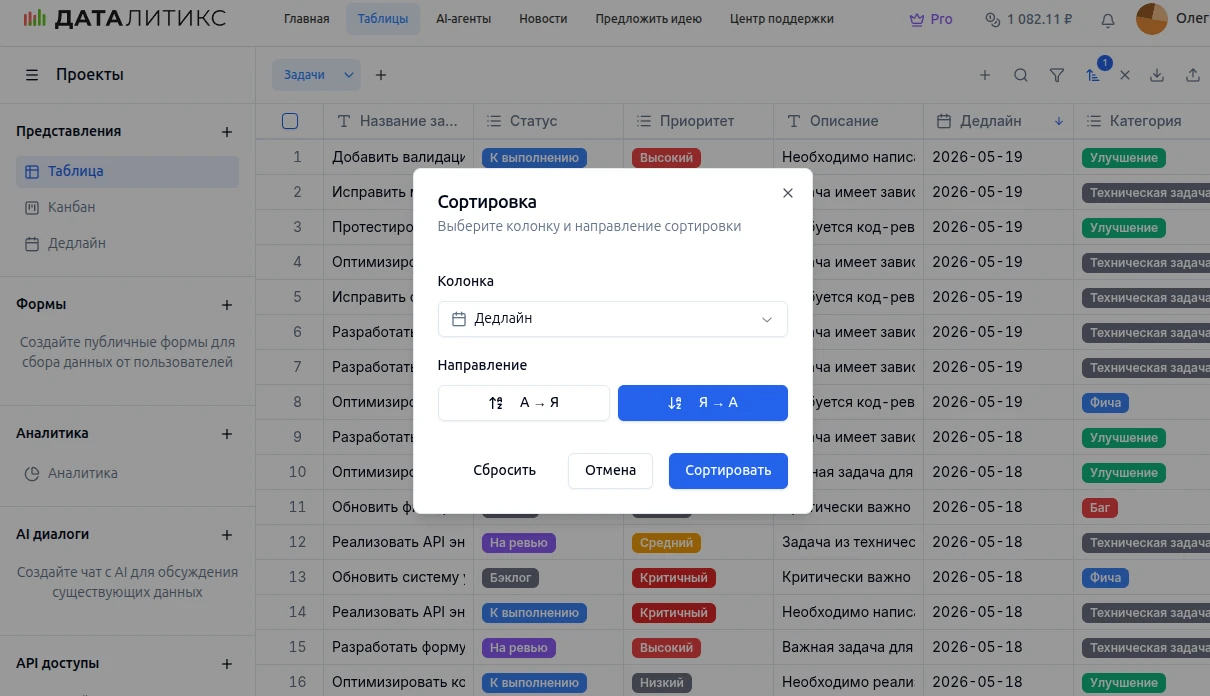
Task: Click the search magnifier icon in toolbar
Action: (1020, 75)
